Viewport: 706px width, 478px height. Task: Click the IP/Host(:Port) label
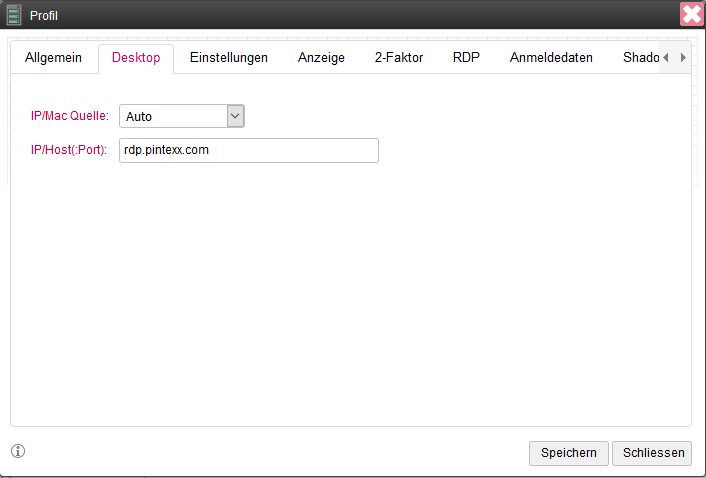pyautogui.click(x=69, y=150)
